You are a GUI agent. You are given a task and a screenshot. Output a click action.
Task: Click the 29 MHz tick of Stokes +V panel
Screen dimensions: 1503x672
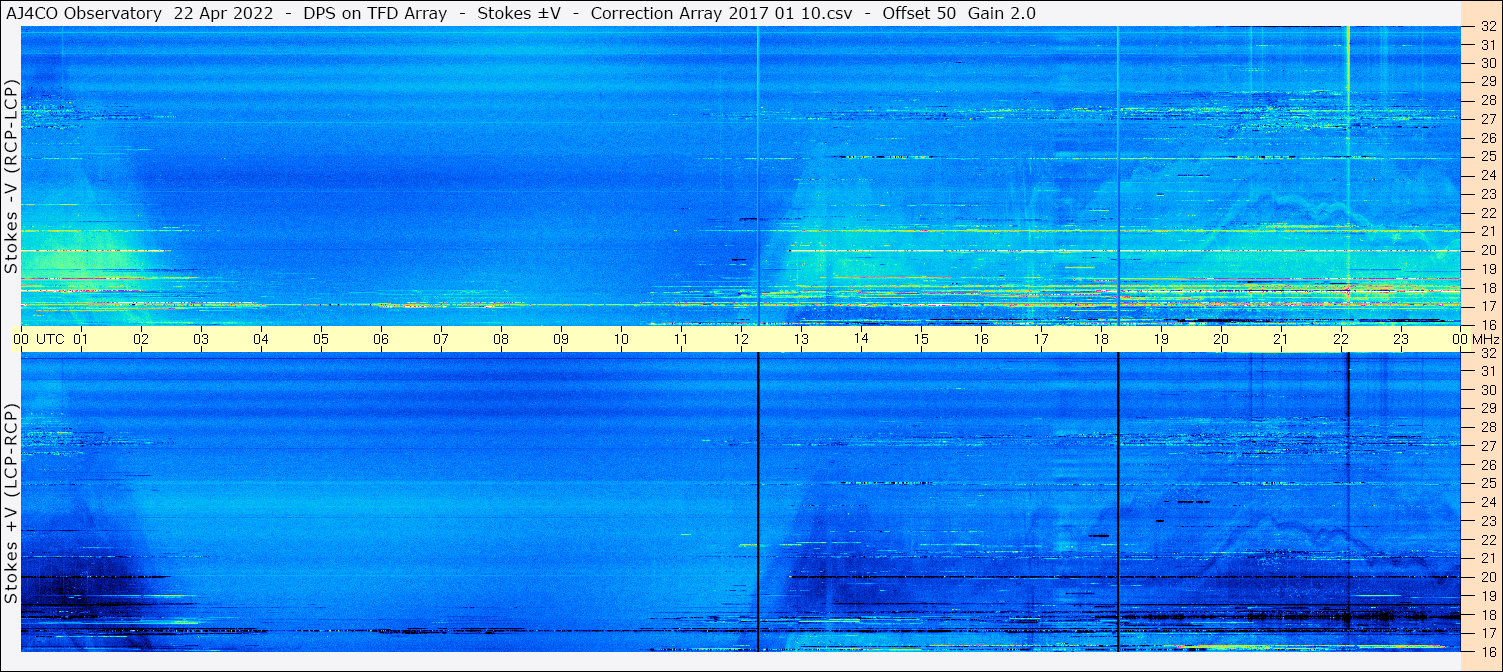(x=1487, y=409)
